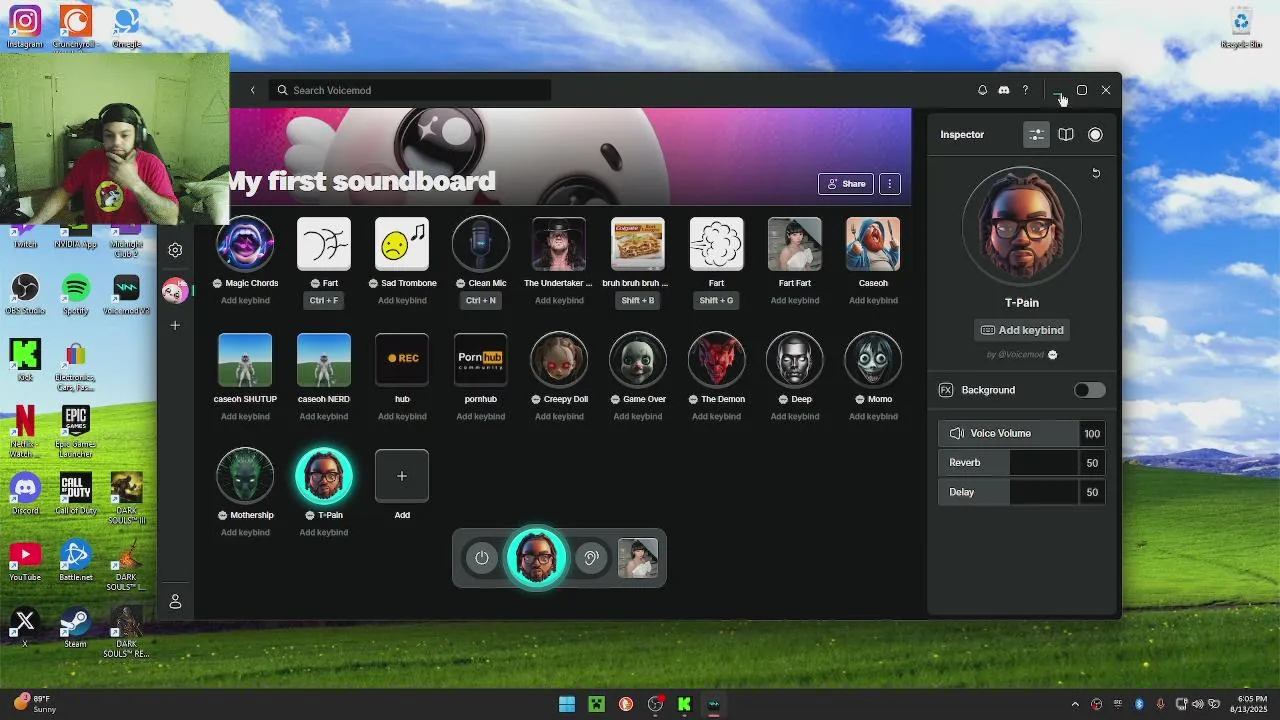Image resolution: width=1280 pixels, height=720 pixels.
Task: Adjust the Voice Volume slider
Action: (1022, 433)
